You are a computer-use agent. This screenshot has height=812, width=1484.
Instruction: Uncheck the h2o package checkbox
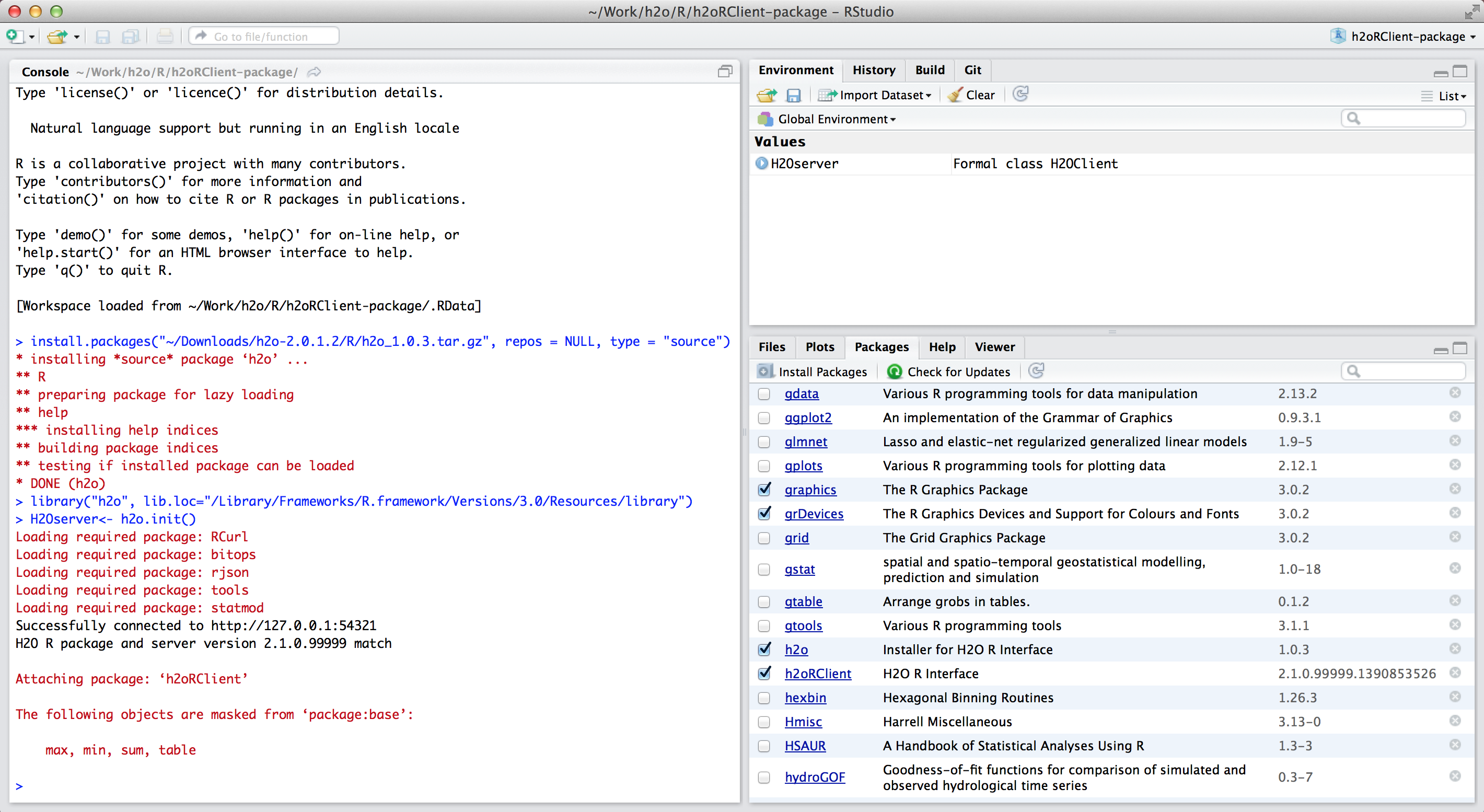(764, 649)
